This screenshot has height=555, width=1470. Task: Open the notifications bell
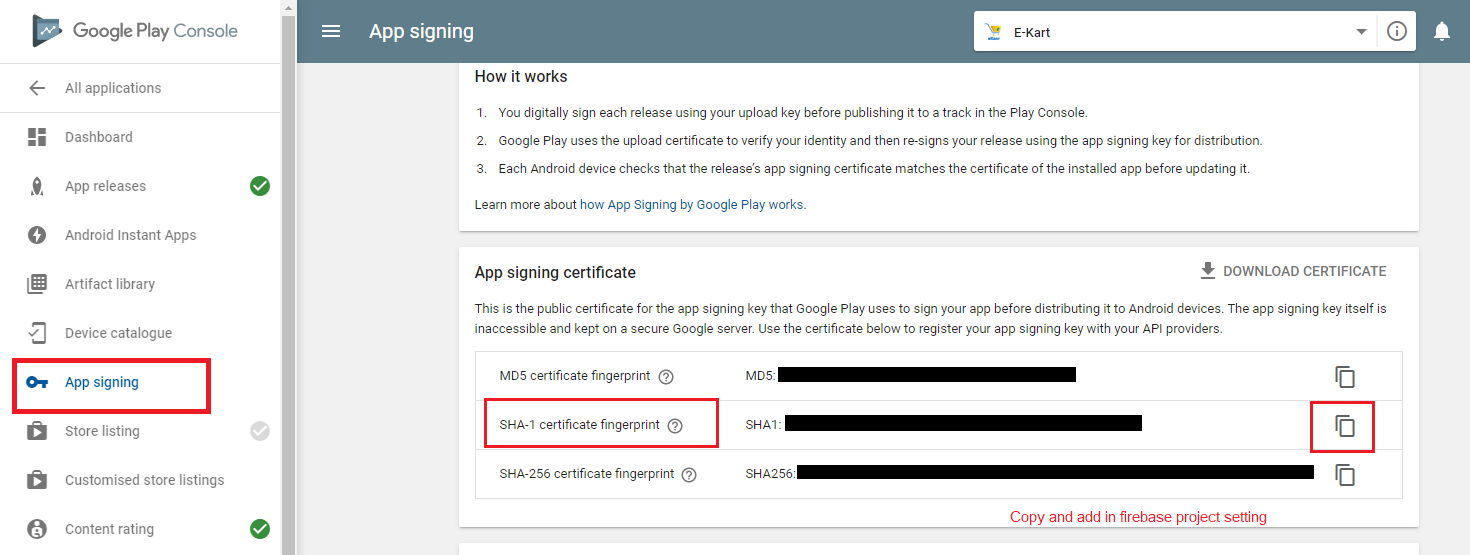tap(1441, 31)
